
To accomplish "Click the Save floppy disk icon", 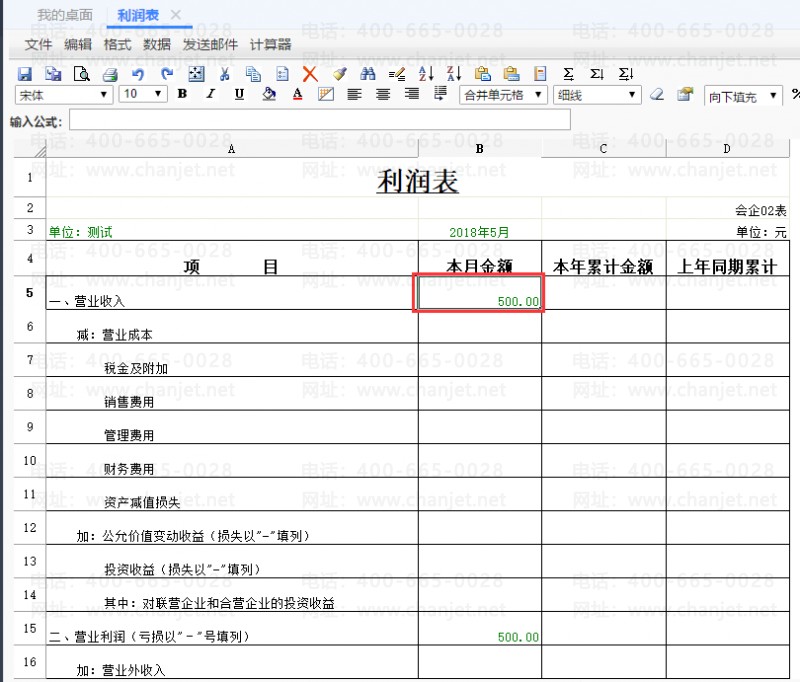I will (x=24, y=74).
